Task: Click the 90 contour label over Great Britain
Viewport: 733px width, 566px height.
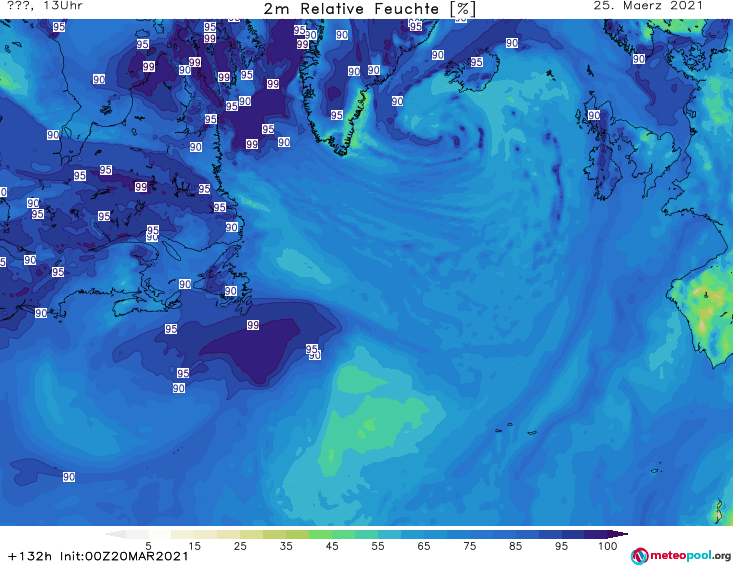Action: (594, 115)
